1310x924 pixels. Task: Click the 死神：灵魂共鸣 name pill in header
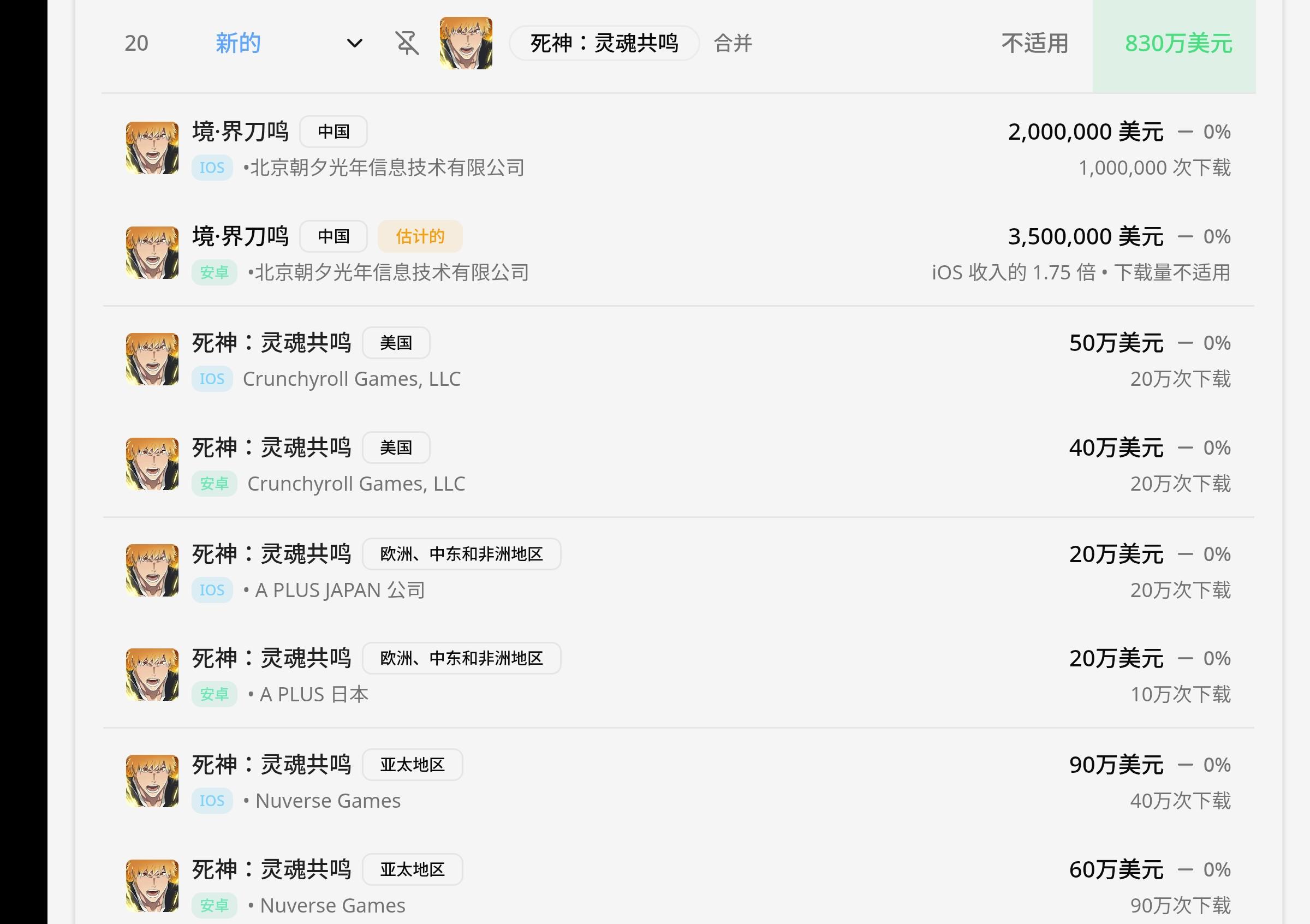604,43
